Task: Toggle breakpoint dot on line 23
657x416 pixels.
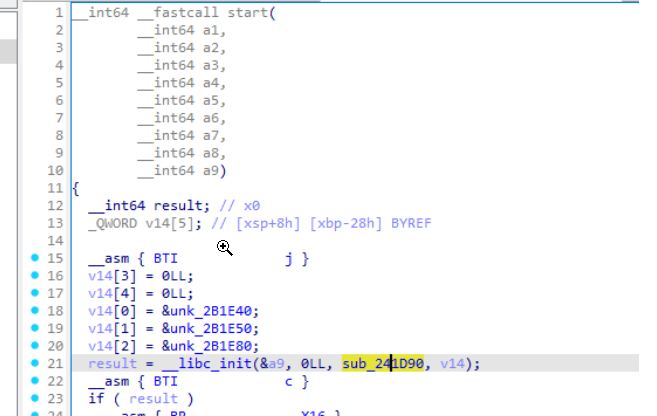Action: [x=35, y=398]
